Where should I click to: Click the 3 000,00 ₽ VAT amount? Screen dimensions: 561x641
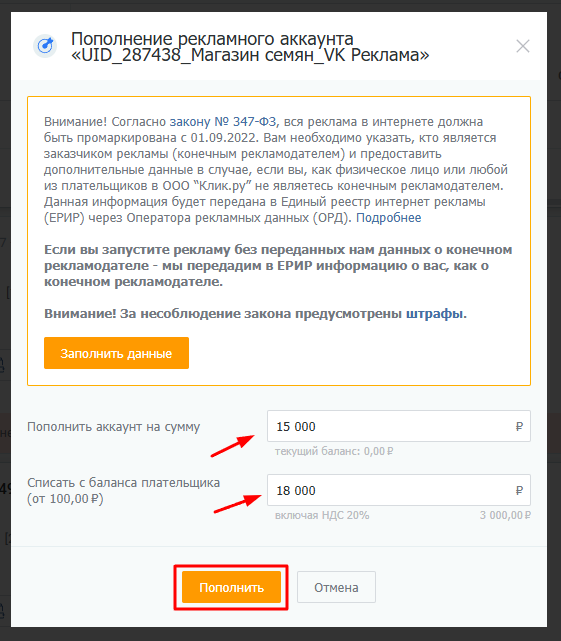tap(505, 515)
